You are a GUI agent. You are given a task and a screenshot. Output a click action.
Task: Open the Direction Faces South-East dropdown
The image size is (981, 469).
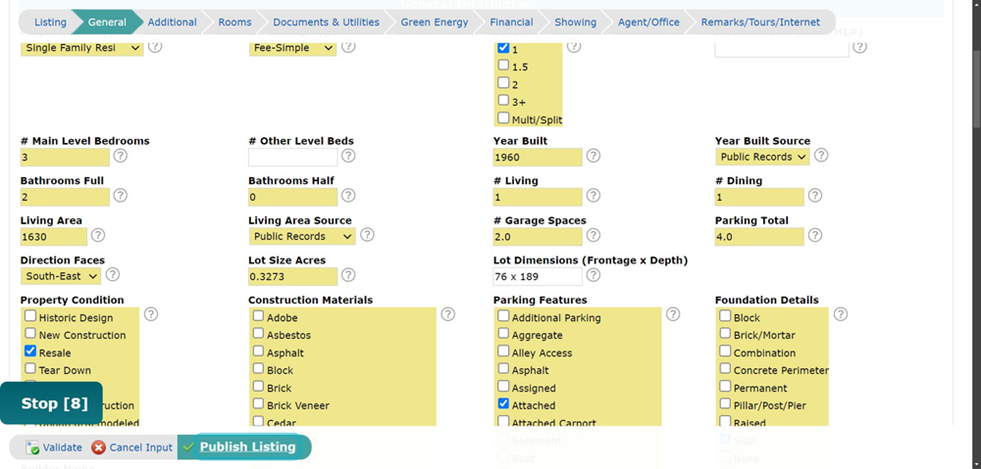click(61, 276)
